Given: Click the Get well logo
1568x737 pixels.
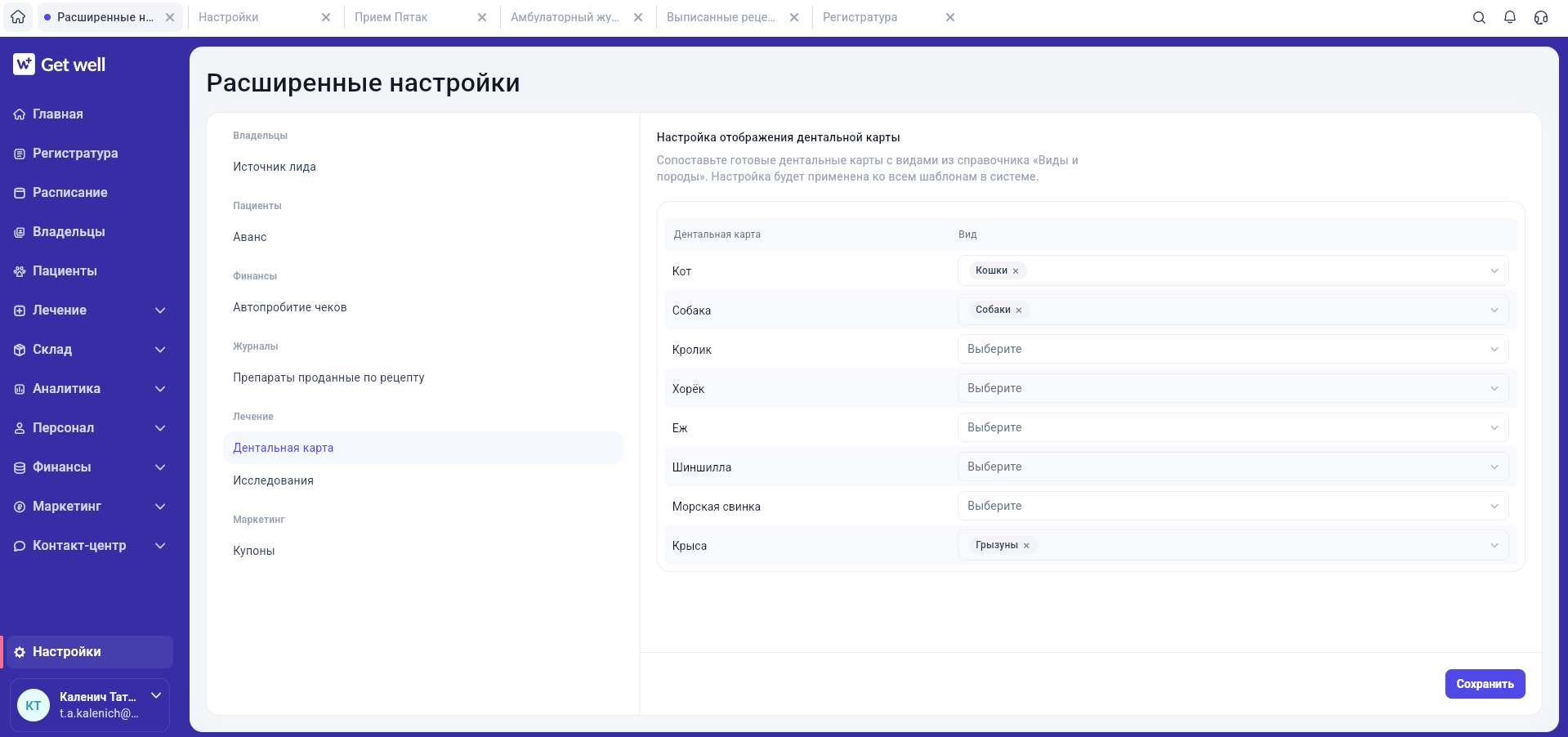Looking at the screenshot, I should tap(60, 65).
